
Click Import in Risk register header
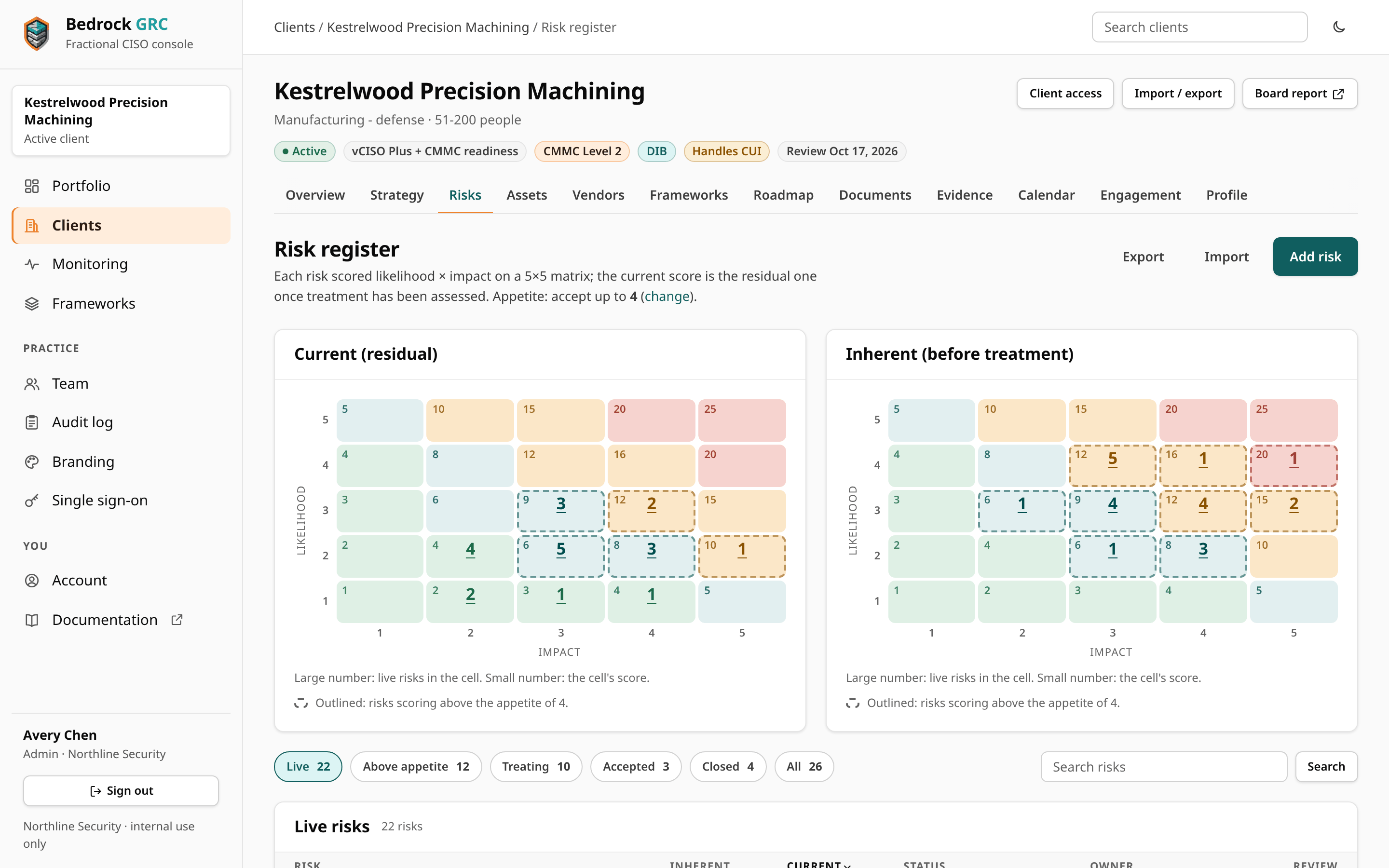(x=1226, y=257)
